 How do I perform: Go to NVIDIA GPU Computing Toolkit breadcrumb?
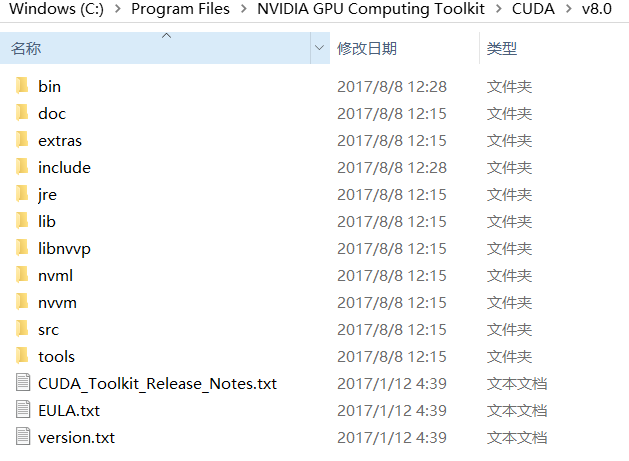coord(371,8)
